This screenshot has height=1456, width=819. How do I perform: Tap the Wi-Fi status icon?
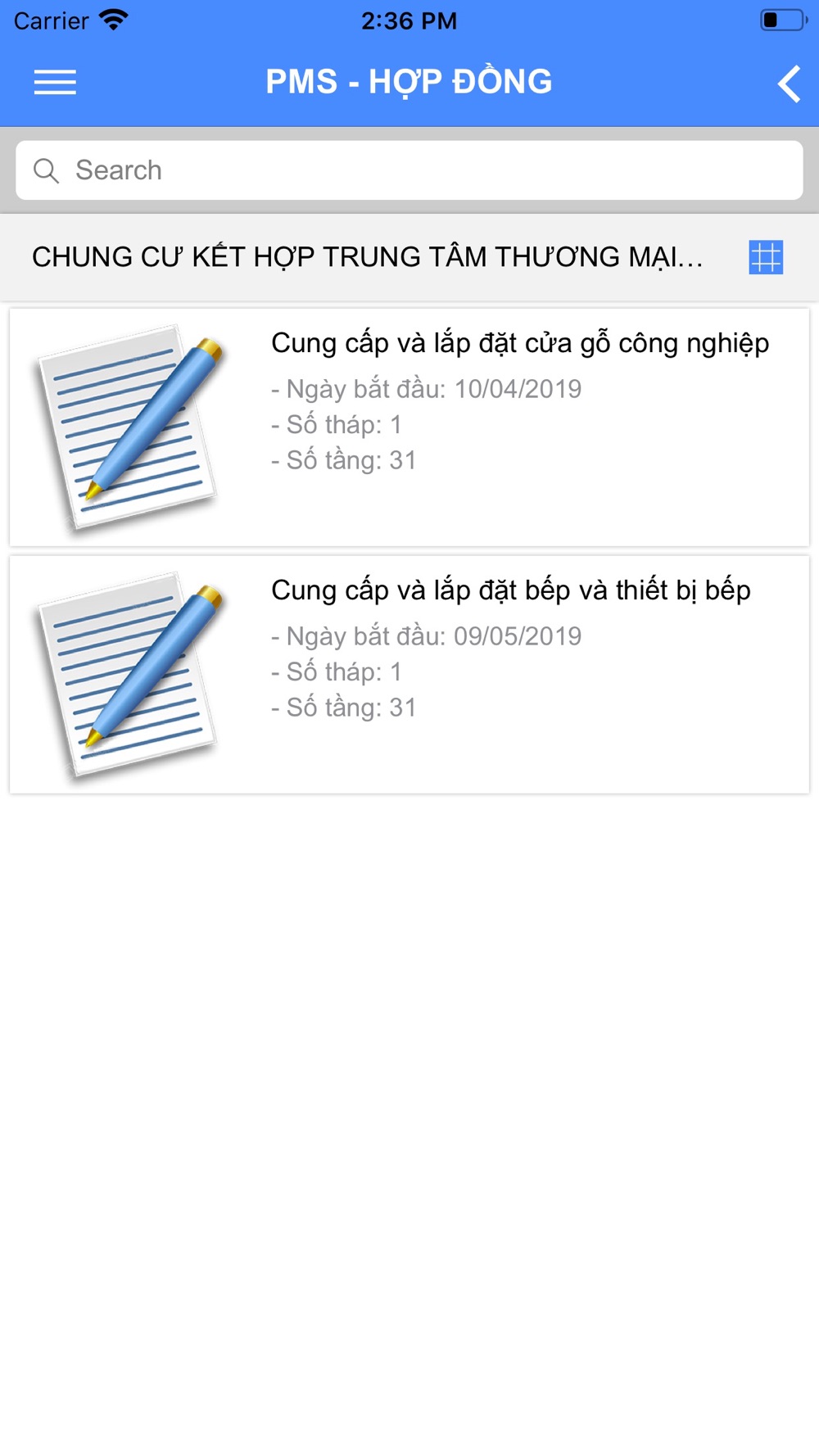pos(113,20)
